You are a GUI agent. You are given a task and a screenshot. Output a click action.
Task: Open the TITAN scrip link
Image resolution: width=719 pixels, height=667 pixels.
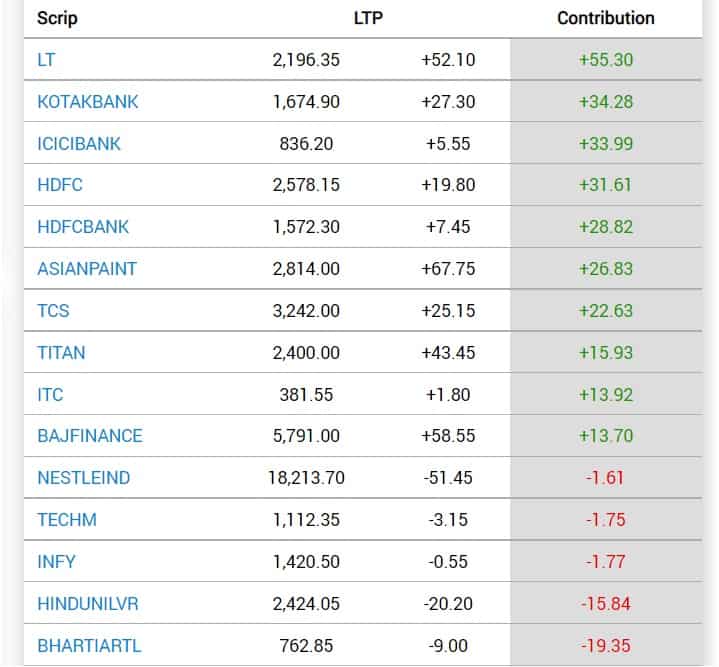coord(61,353)
